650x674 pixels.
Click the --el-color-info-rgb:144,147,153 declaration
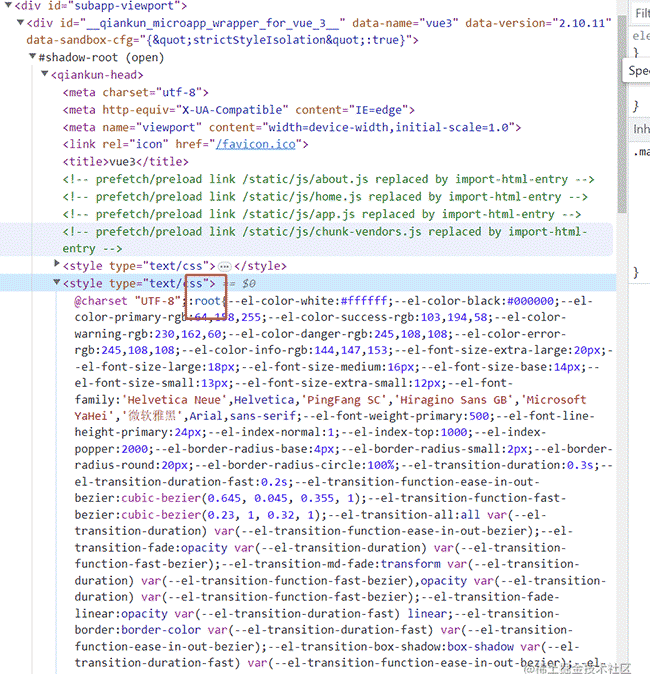tap(283, 350)
